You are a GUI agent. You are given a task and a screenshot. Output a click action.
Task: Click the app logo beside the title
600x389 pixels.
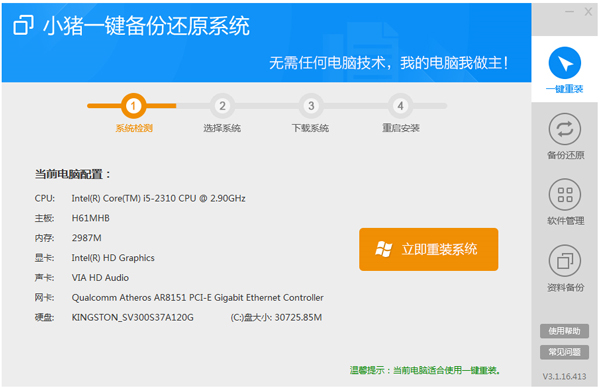tap(23, 25)
